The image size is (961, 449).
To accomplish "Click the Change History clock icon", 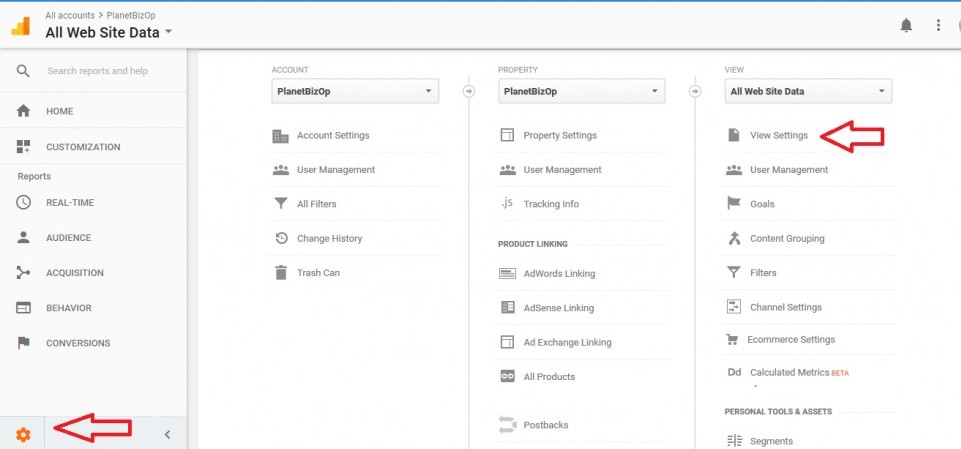I will pos(281,238).
